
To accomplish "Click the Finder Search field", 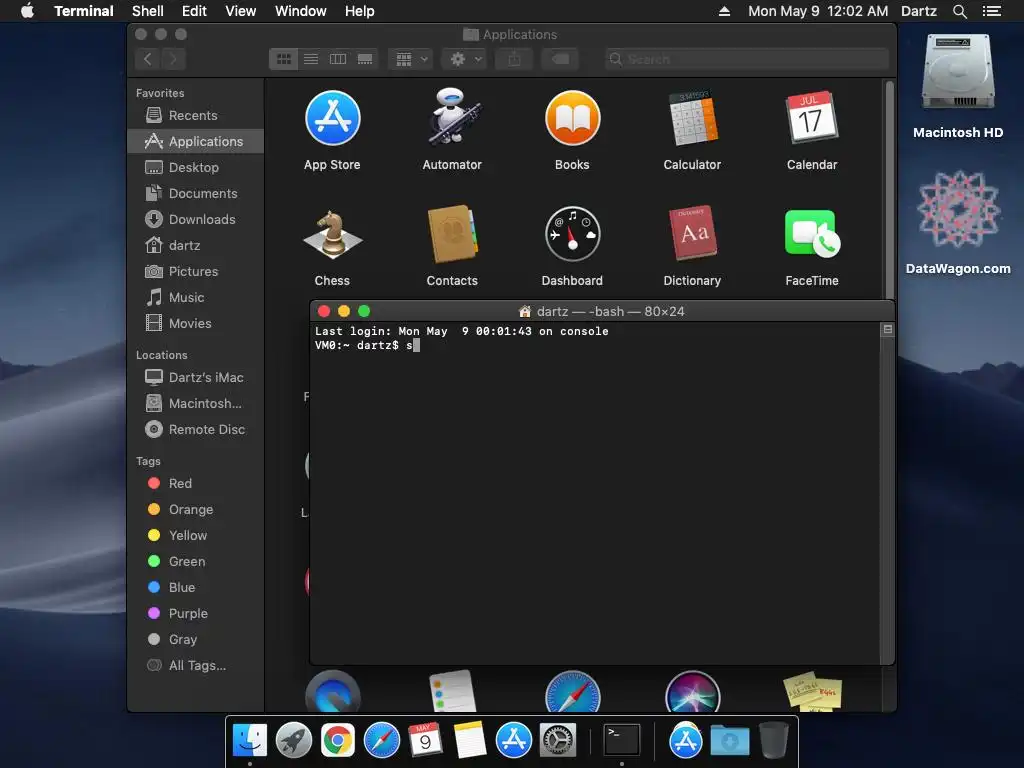I will point(746,59).
